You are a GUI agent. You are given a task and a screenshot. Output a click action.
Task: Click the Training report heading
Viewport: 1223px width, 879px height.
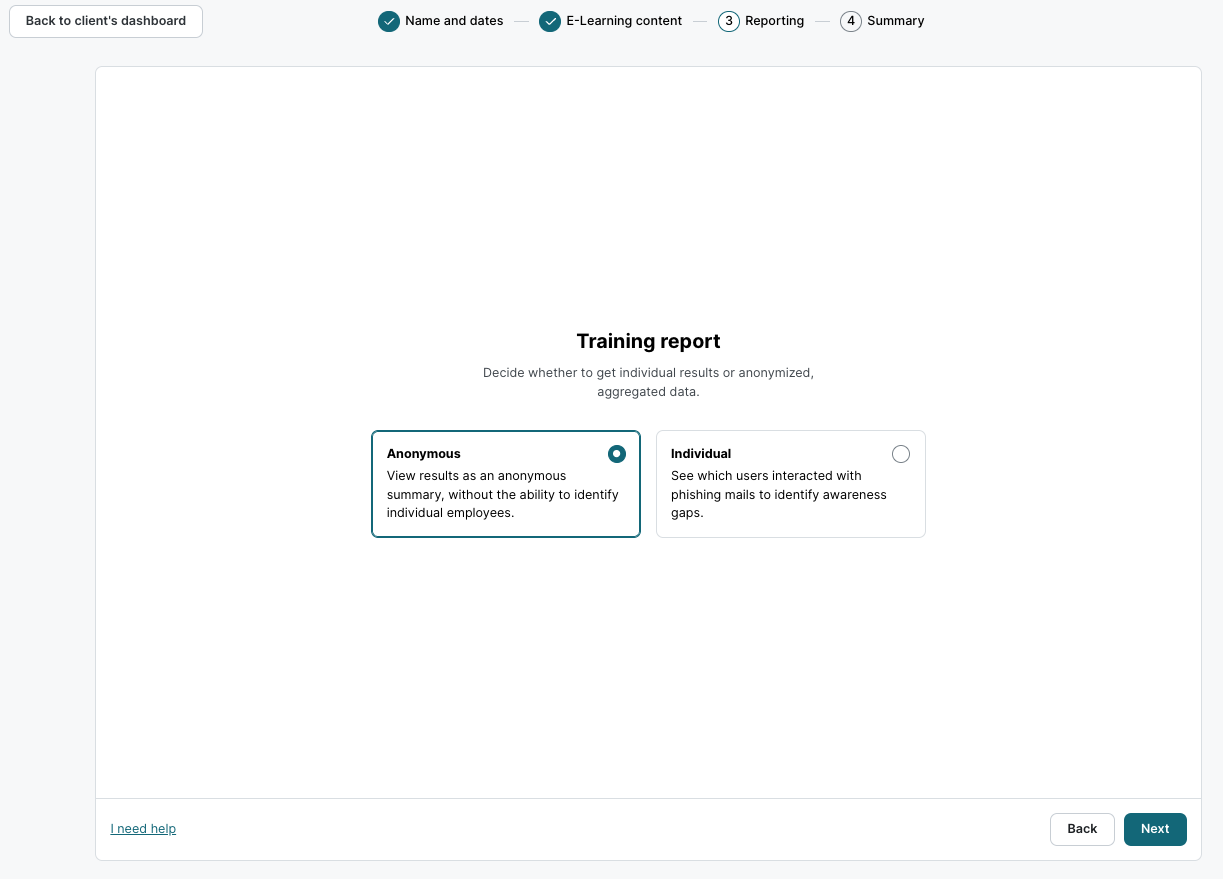pyautogui.click(x=648, y=341)
